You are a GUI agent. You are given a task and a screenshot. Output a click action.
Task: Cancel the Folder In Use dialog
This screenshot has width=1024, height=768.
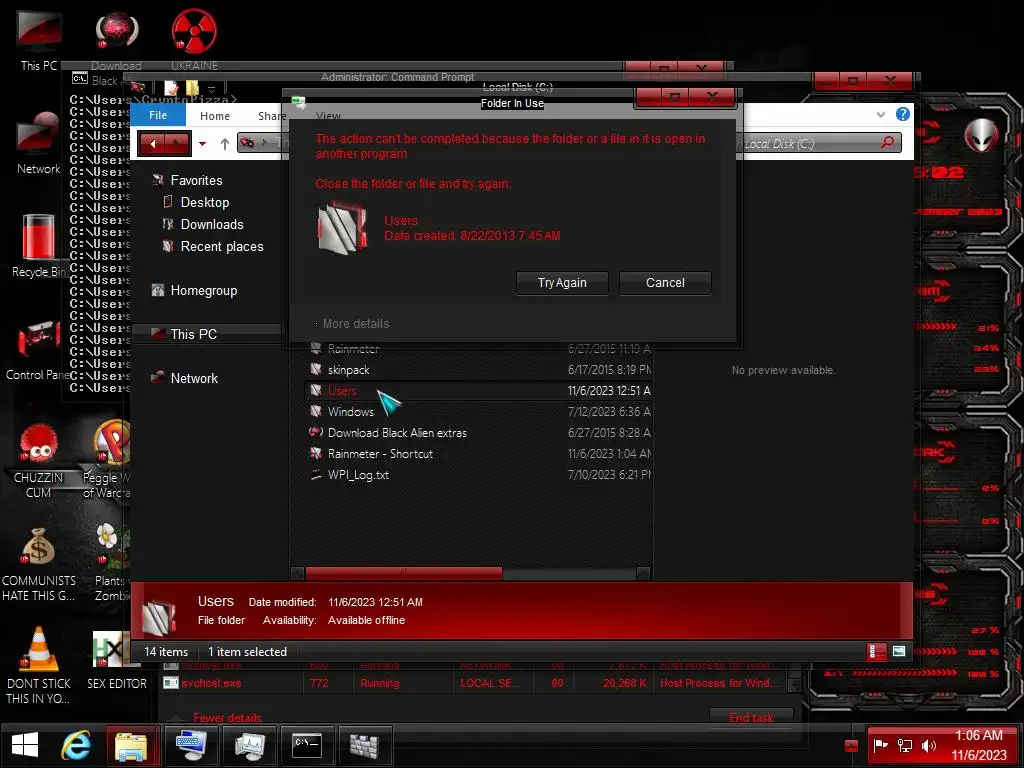point(665,283)
